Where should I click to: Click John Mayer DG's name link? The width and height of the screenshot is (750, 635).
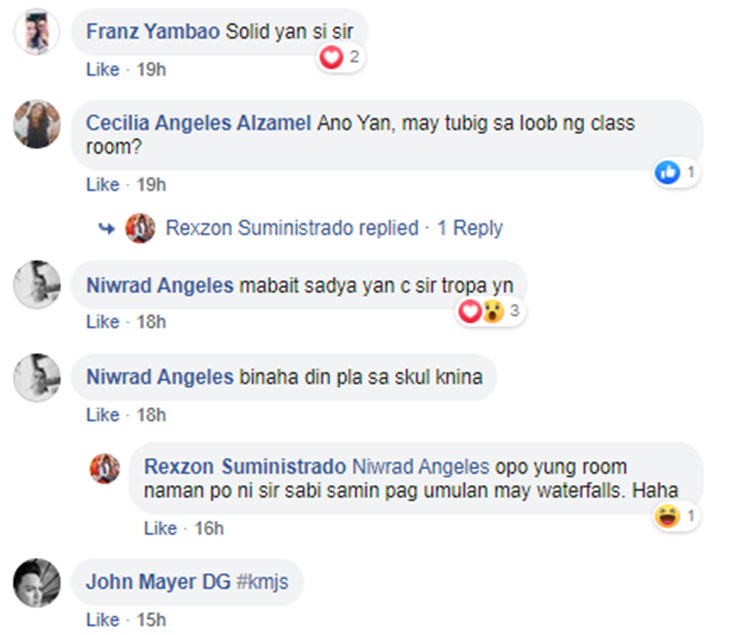point(158,581)
